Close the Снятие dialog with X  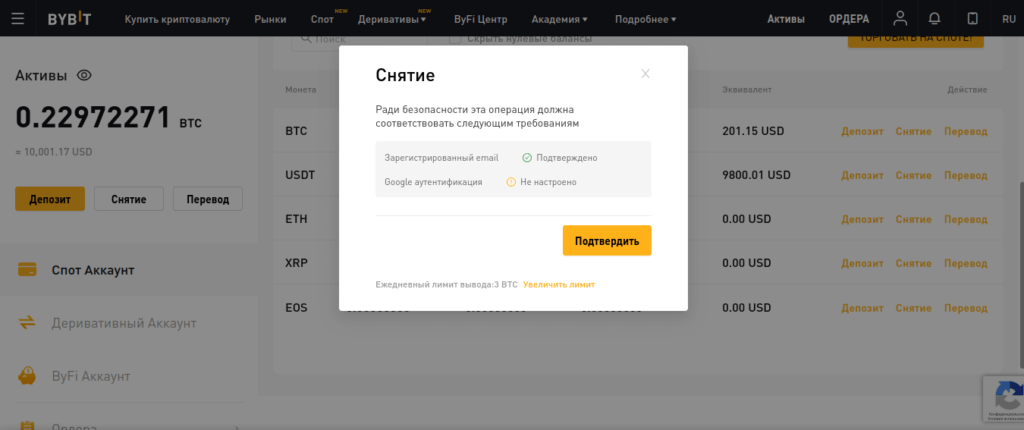[645, 74]
